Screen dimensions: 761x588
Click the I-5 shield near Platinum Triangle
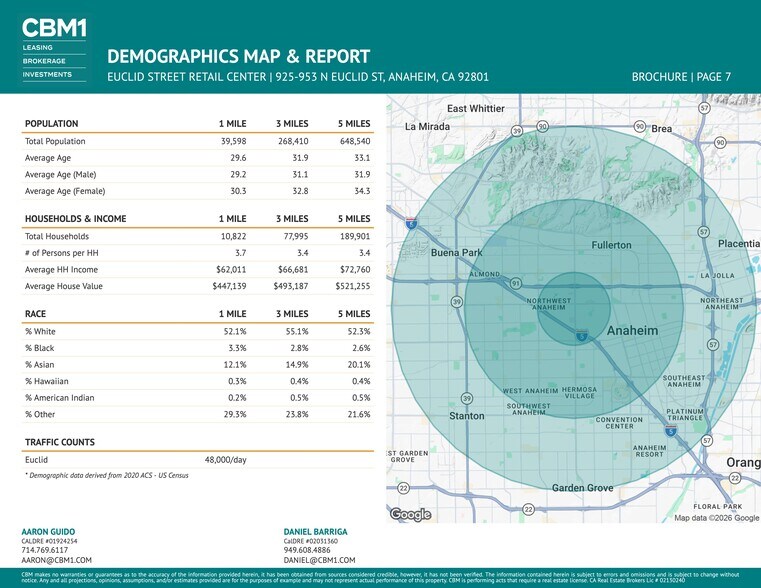[x=671, y=430]
